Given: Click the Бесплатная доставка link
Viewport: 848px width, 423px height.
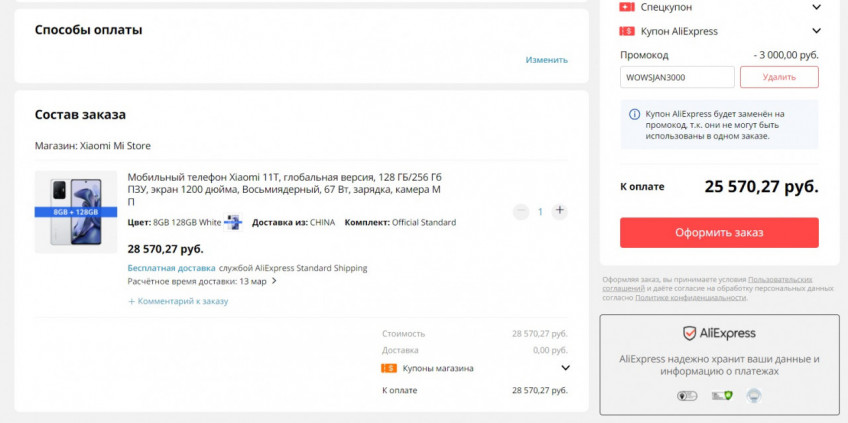Looking at the screenshot, I should click(x=171, y=268).
